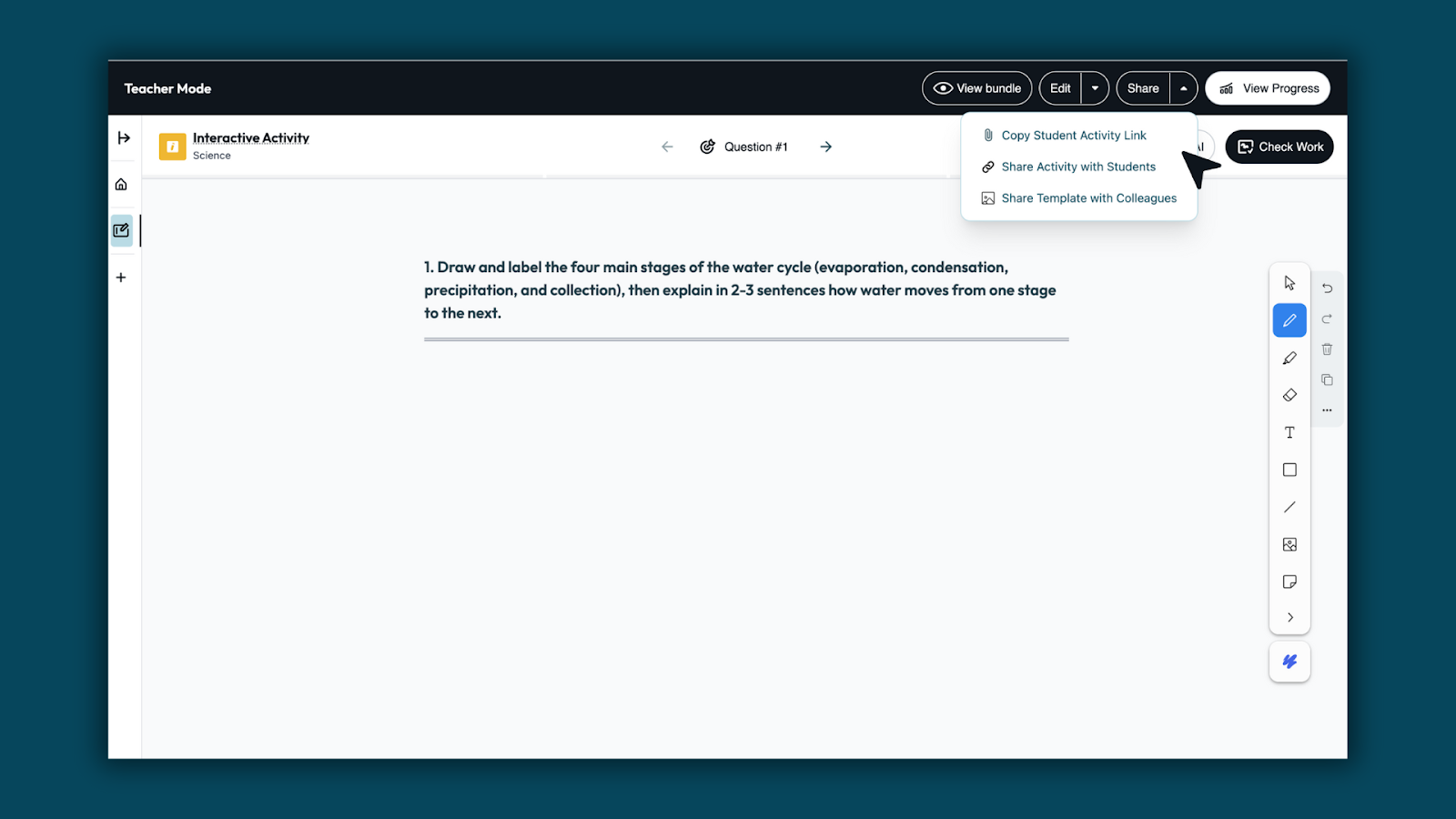Viewport: 1456px width, 819px height.
Task: Open the blue AI assistant button
Action: (x=1289, y=662)
